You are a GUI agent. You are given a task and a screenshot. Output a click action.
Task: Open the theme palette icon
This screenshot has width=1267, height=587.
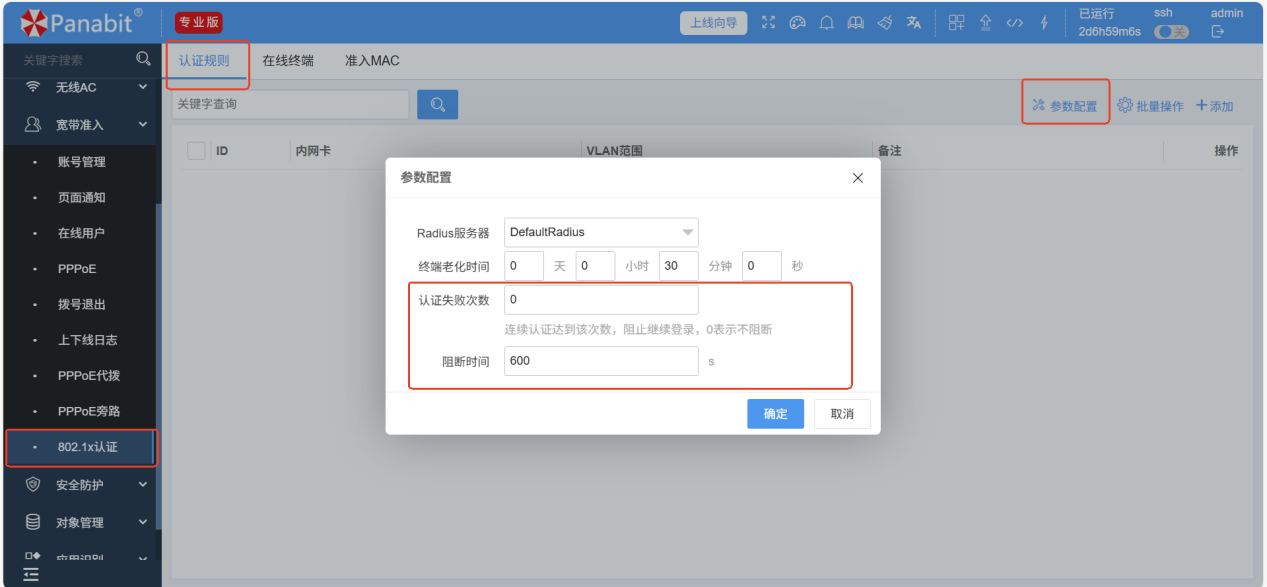(797, 23)
